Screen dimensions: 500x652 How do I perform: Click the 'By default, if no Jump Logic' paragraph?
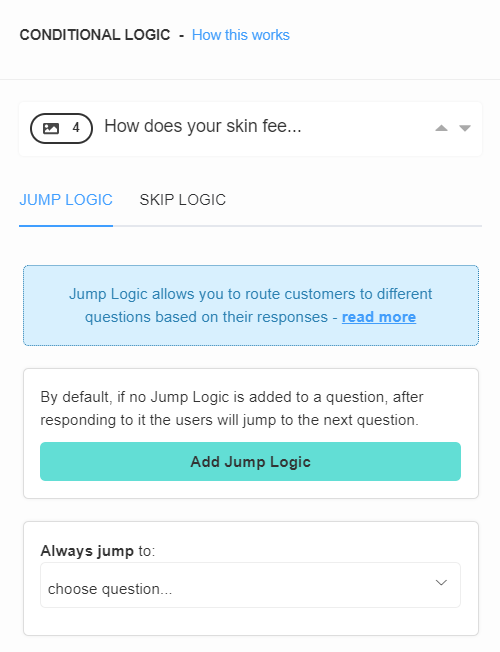232,408
